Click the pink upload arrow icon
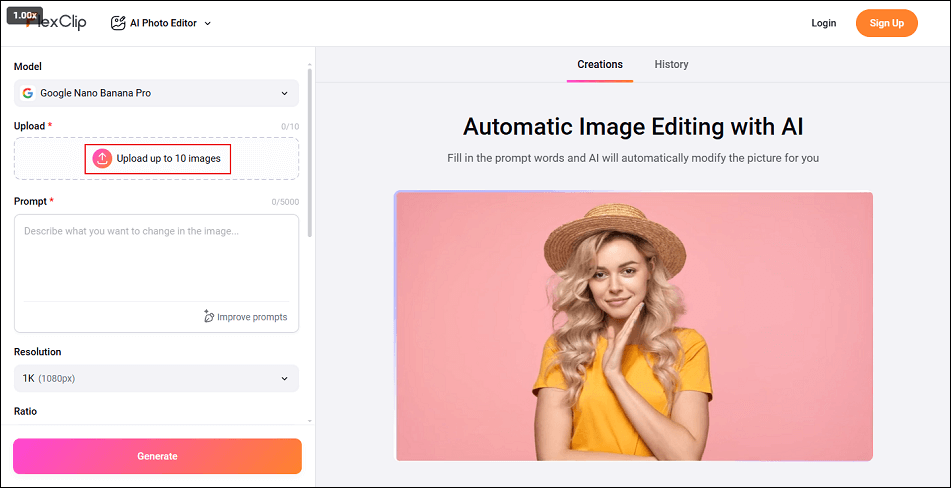This screenshot has width=951, height=488. 102,158
